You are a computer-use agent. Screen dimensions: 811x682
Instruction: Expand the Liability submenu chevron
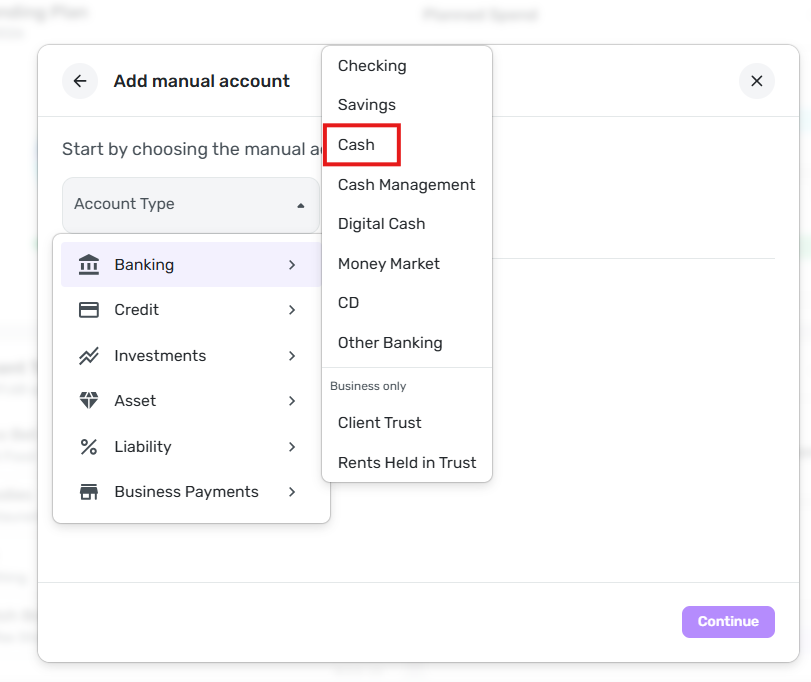pos(292,447)
